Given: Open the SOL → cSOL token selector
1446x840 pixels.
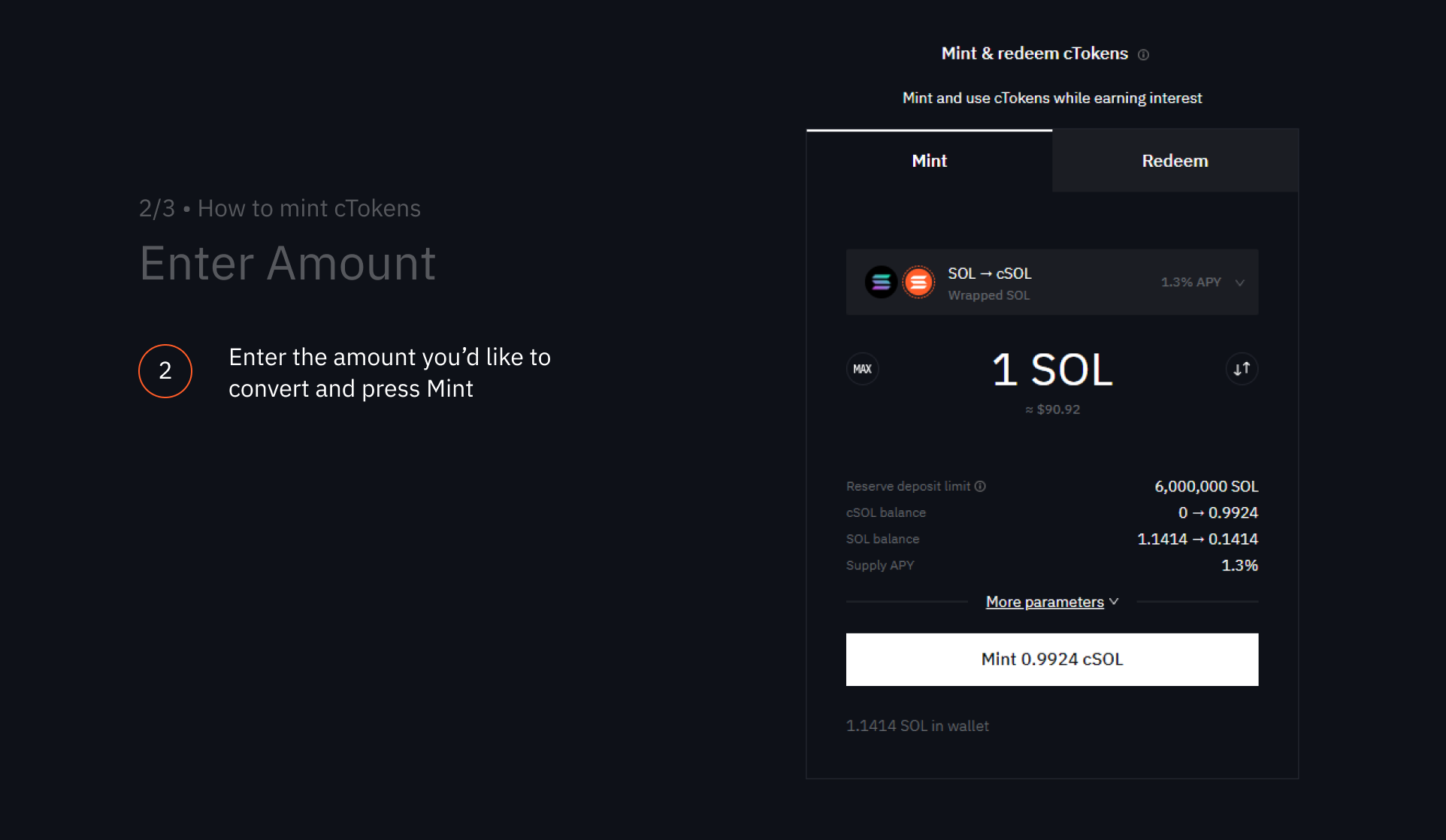Looking at the screenshot, I should (x=1051, y=282).
